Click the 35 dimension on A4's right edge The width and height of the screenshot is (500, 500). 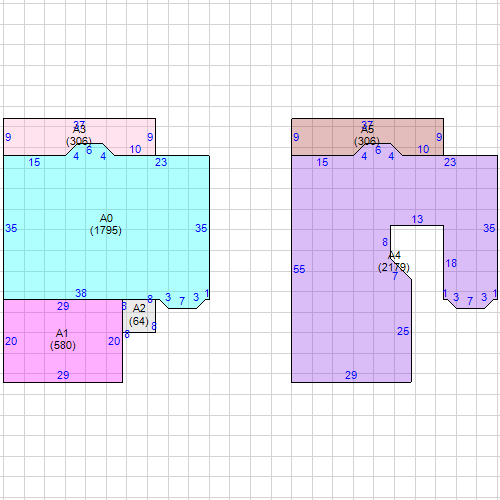[x=489, y=228]
